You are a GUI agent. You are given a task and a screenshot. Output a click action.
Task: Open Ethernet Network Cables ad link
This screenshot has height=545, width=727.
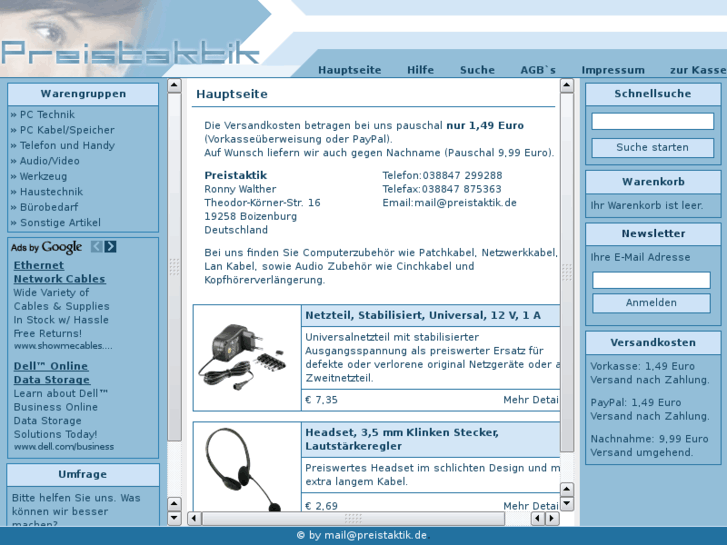[x=59, y=272]
